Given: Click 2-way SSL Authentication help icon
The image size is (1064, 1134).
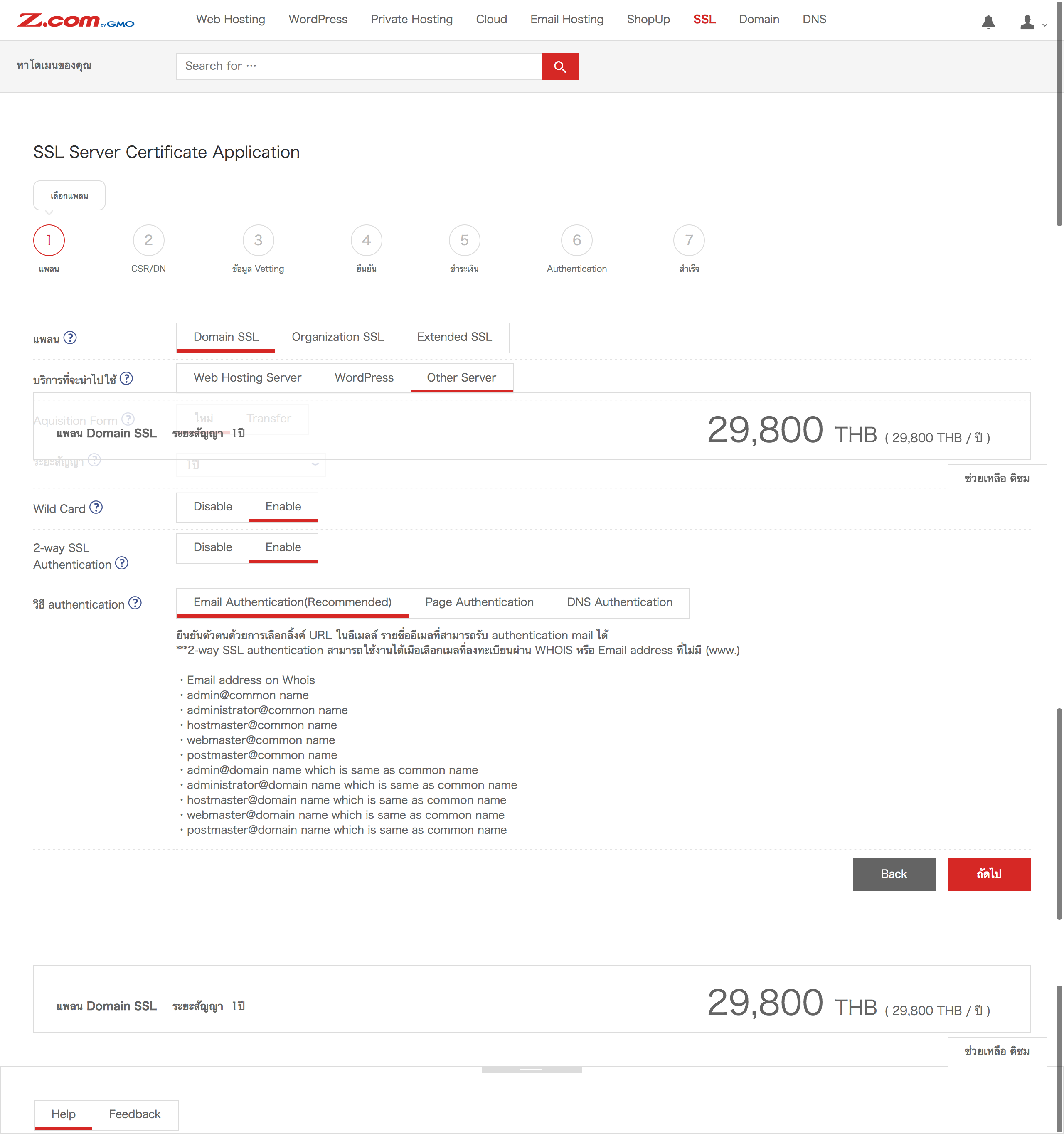Looking at the screenshot, I should [x=121, y=564].
